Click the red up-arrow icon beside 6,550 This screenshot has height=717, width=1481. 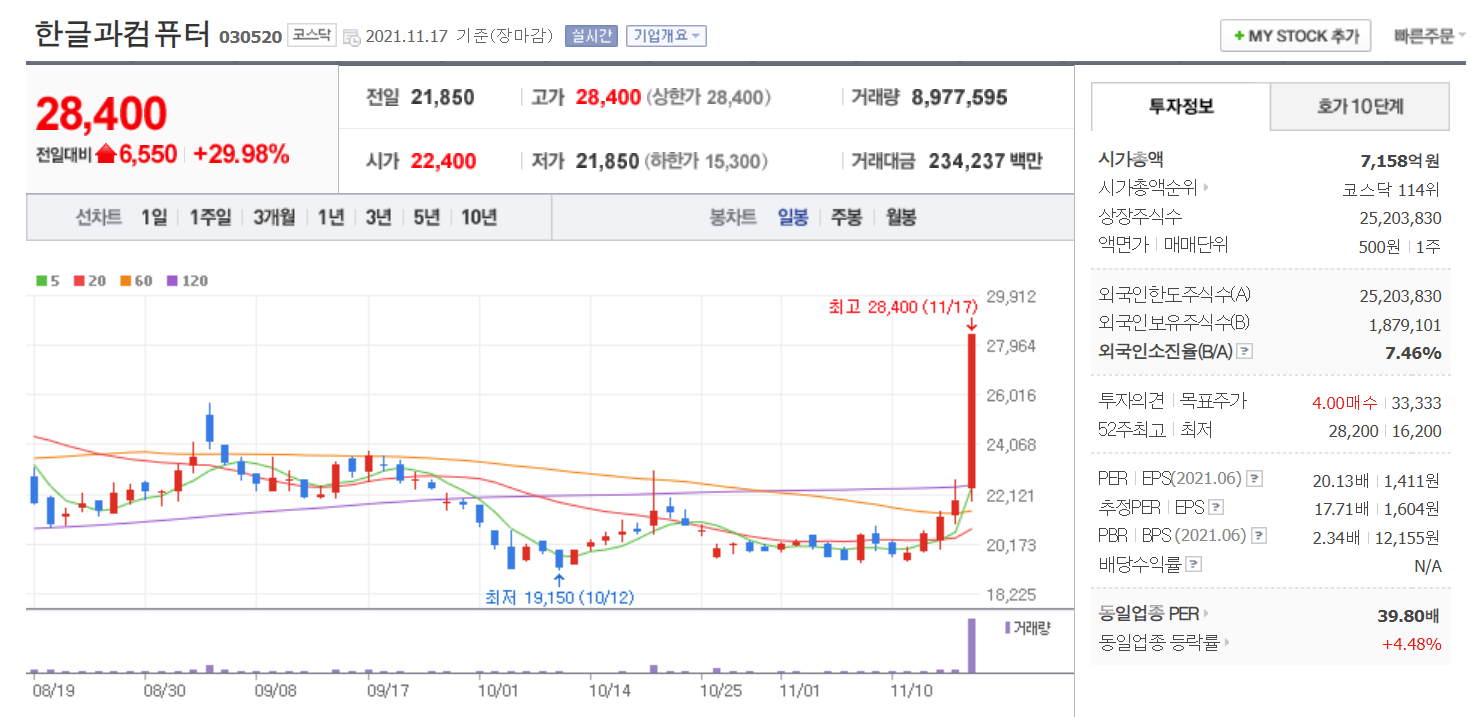pyautogui.click(x=106, y=155)
